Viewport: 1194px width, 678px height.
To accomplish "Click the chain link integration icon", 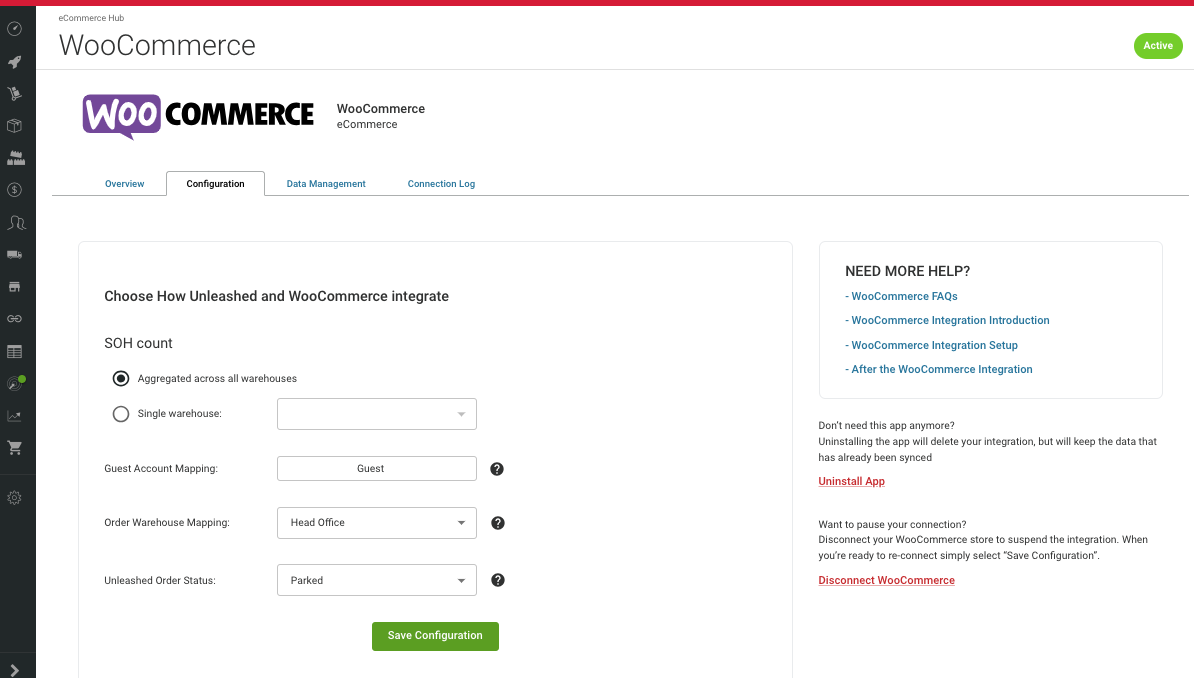I will 14,318.
